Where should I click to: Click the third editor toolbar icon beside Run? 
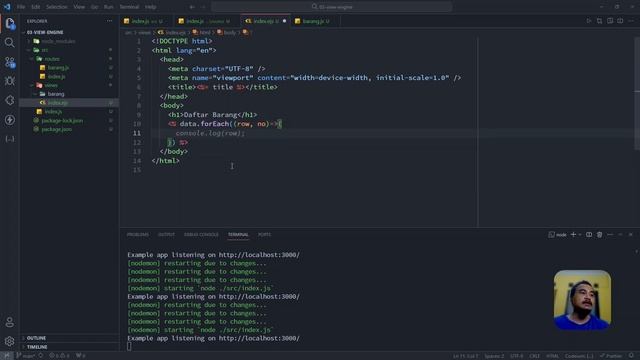[610, 21]
